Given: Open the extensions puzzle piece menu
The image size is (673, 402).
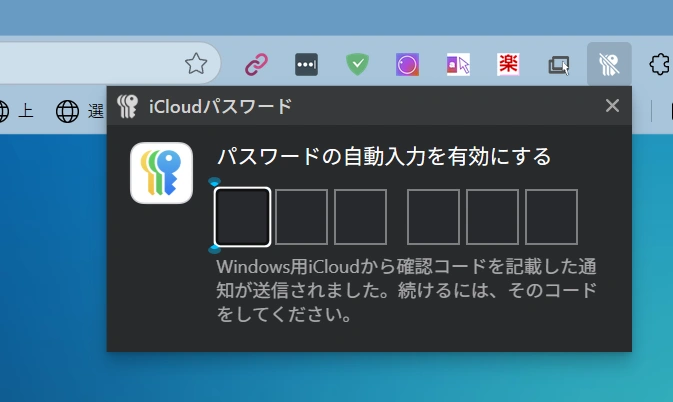Looking at the screenshot, I should pyautogui.click(x=660, y=64).
